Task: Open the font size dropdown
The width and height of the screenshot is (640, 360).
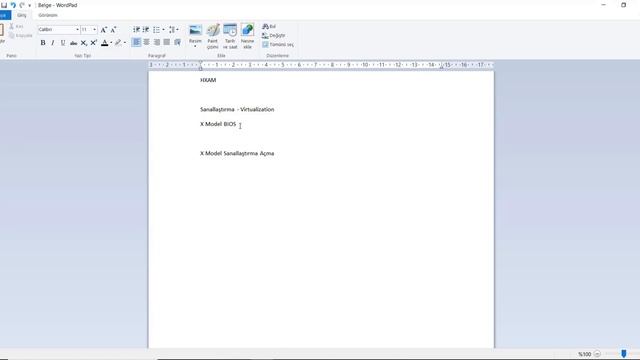Action: pos(94,29)
